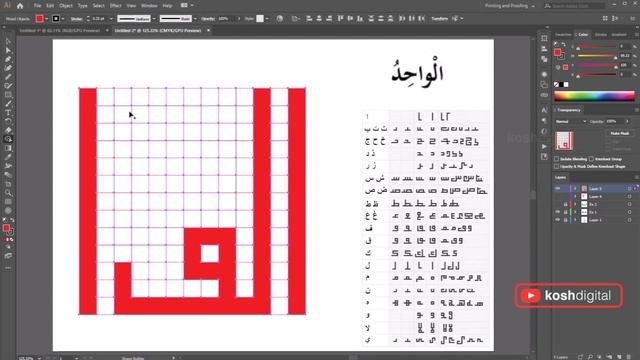Hide the Ex 1 layer eye icon
Viewport: 640px width, 360px height.
pyautogui.click(x=558, y=212)
